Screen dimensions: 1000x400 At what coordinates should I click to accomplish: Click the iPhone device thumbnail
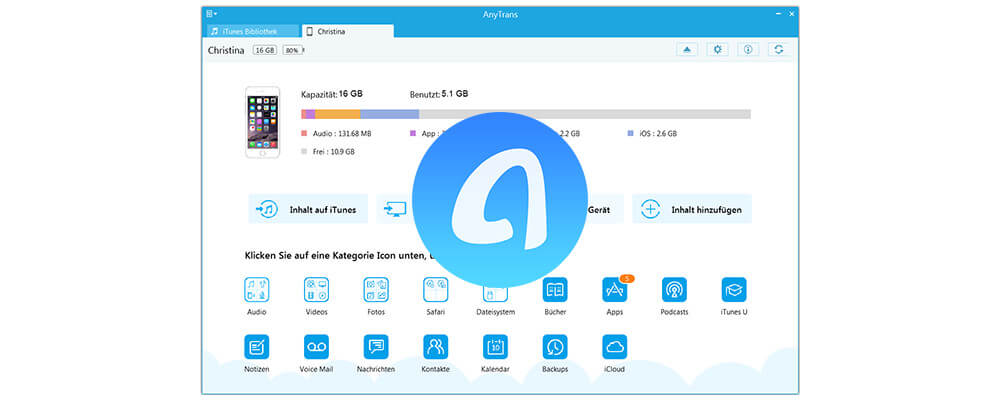(x=263, y=122)
